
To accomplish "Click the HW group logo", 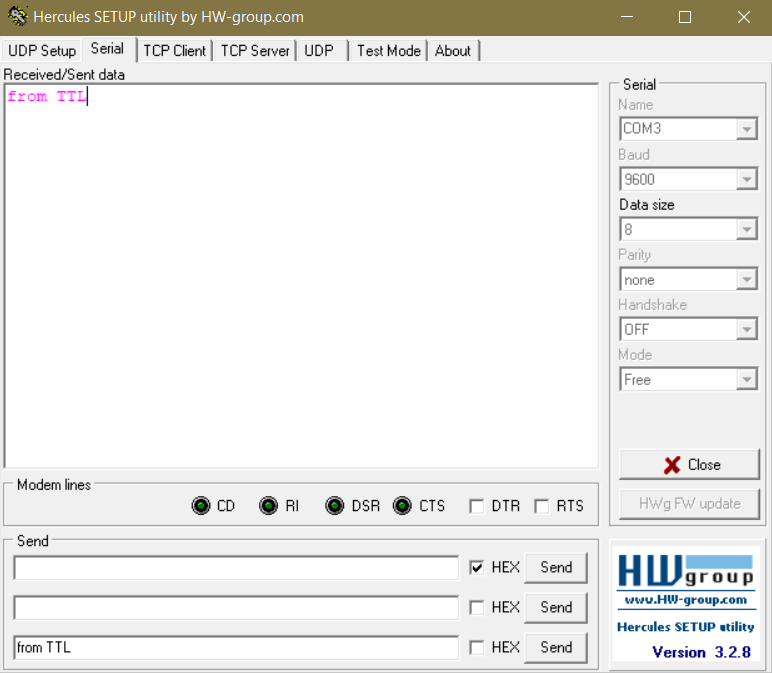I will [x=686, y=571].
